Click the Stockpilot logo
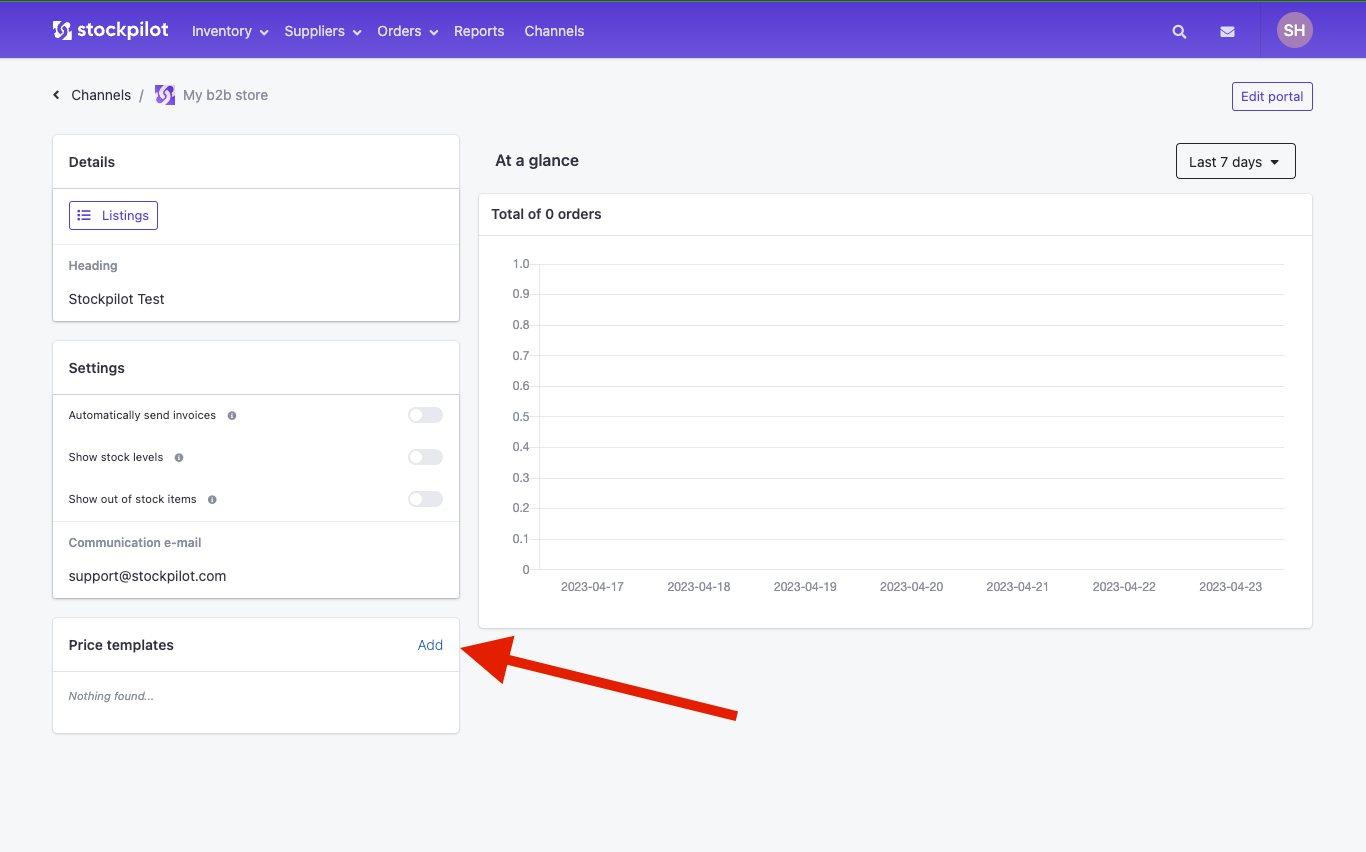Viewport: 1366px width, 852px height. 112,31
